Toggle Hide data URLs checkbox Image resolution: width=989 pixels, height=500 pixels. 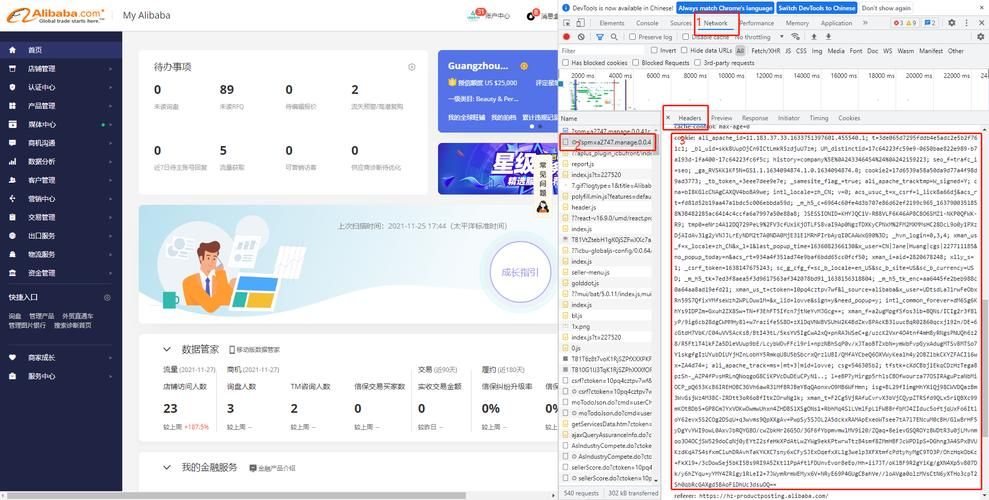click(x=684, y=50)
